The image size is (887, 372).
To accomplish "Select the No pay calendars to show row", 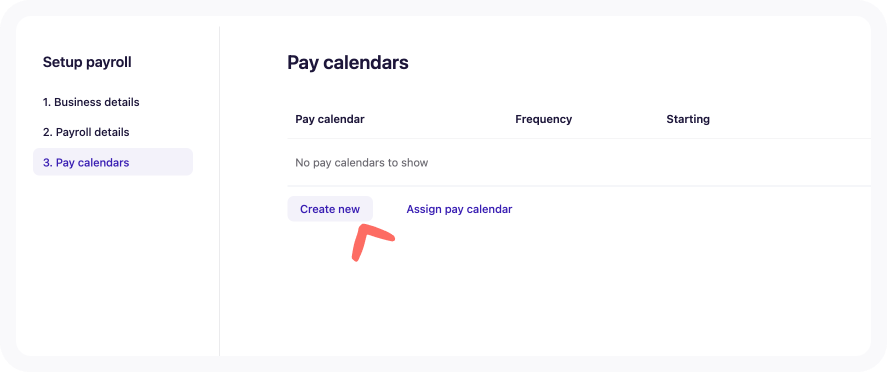I will [579, 163].
